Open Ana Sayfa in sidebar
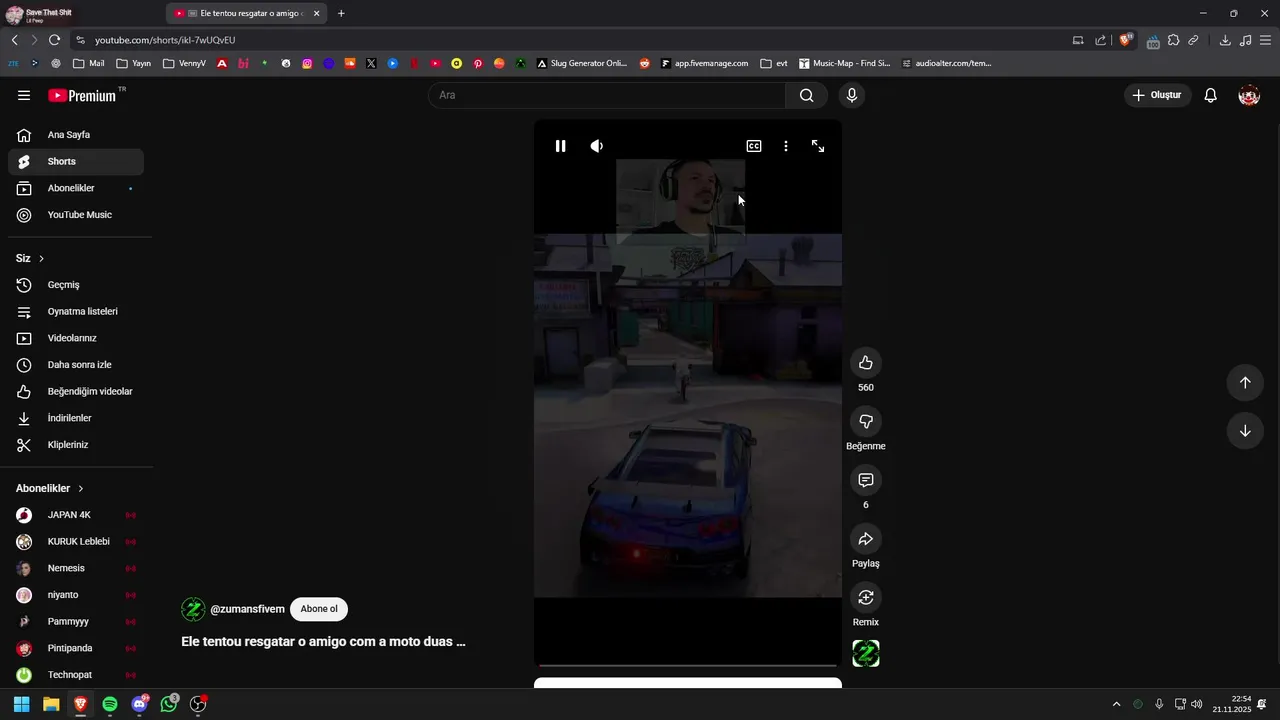 pyautogui.click(x=76, y=135)
